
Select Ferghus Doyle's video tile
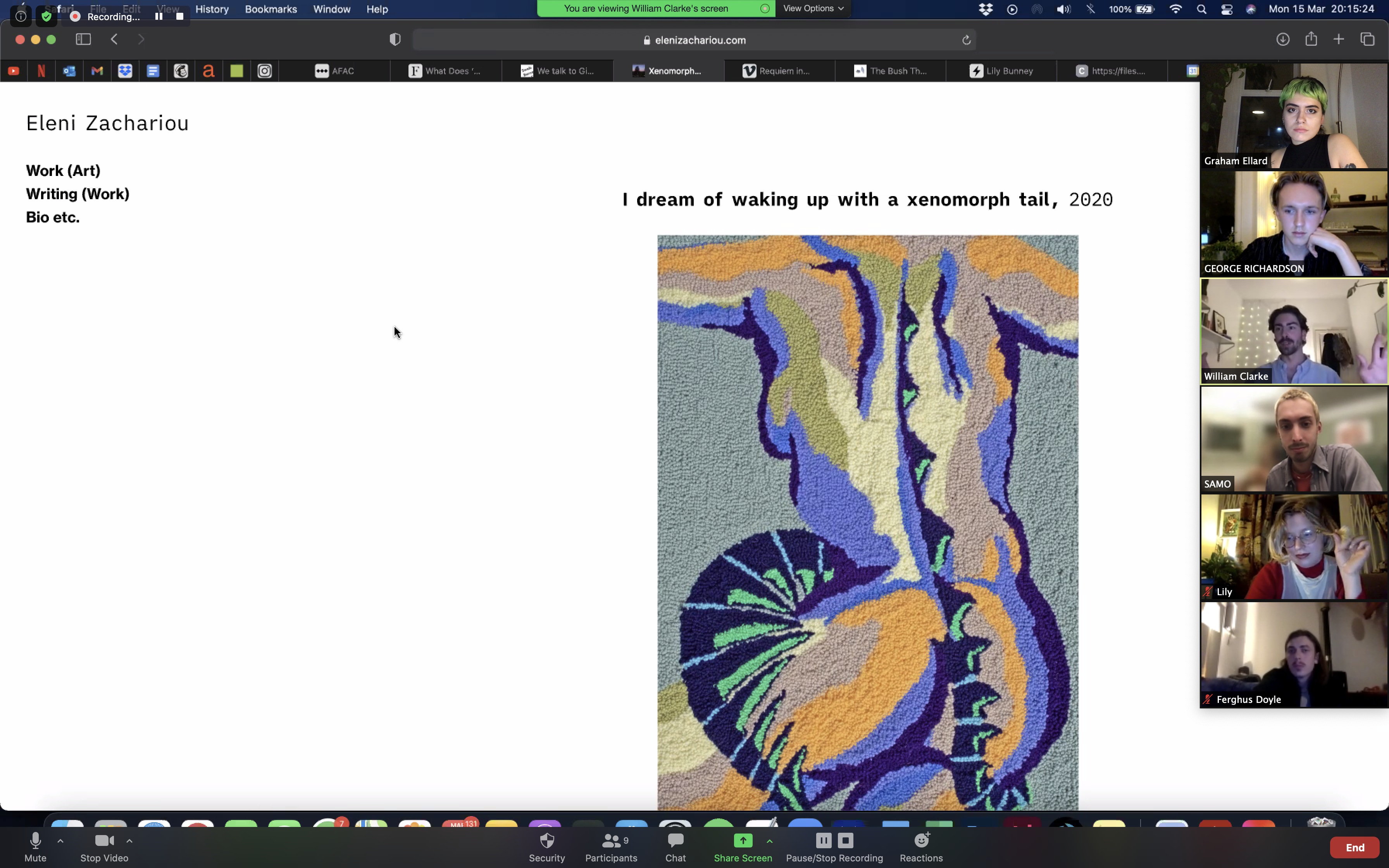[1294, 654]
